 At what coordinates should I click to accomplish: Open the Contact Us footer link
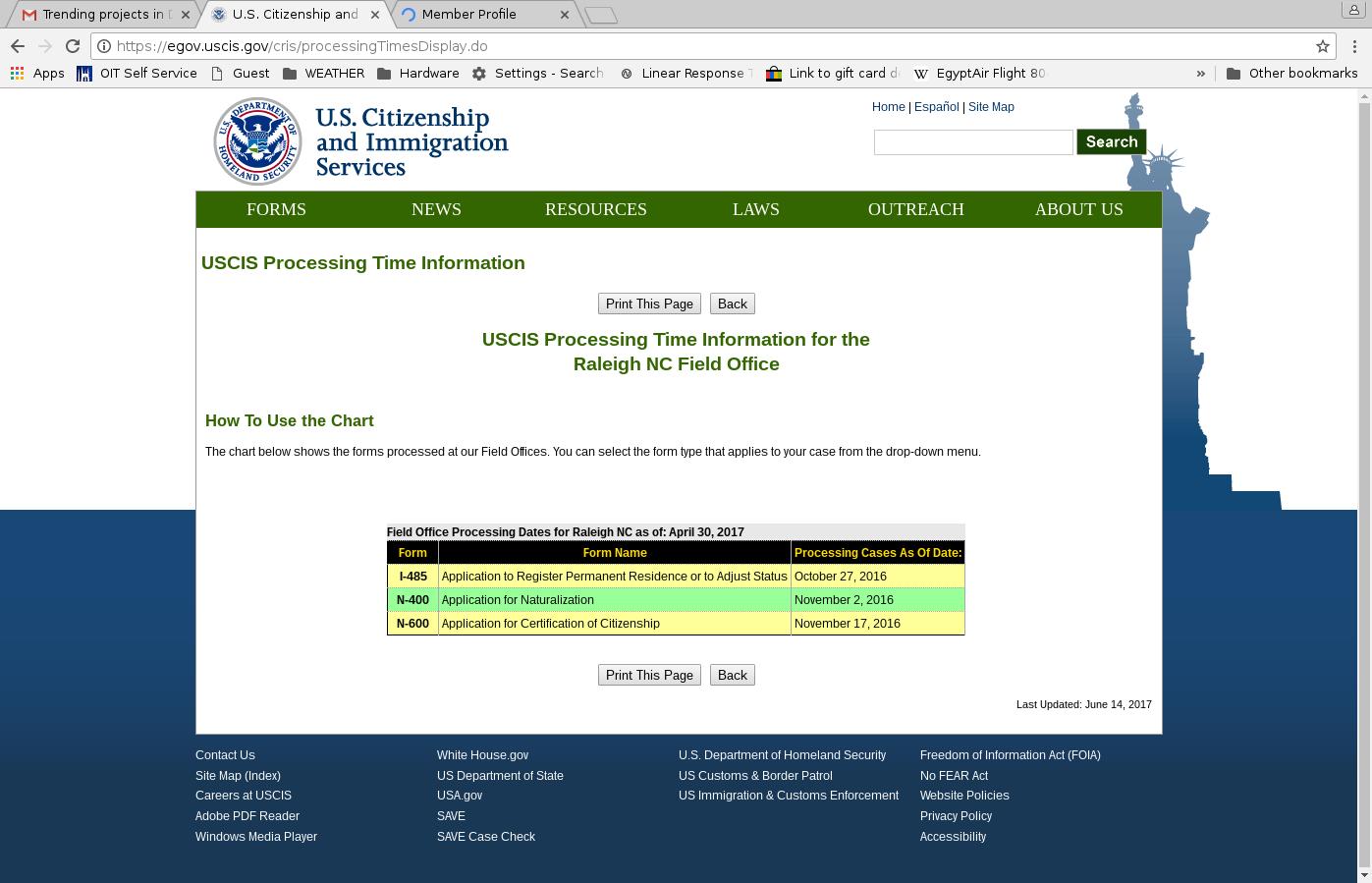[x=225, y=755]
